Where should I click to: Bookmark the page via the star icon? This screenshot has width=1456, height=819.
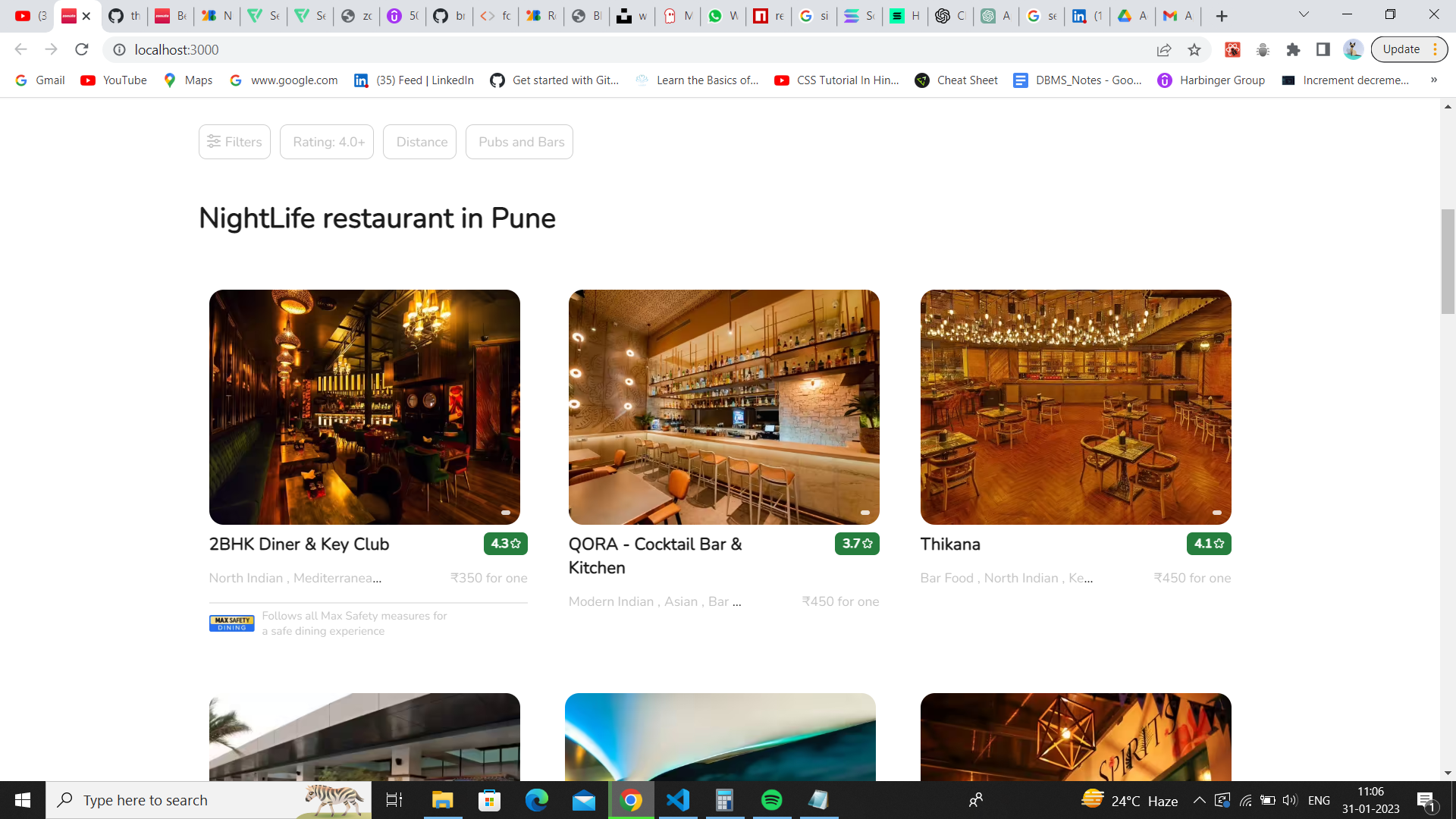(1194, 50)
